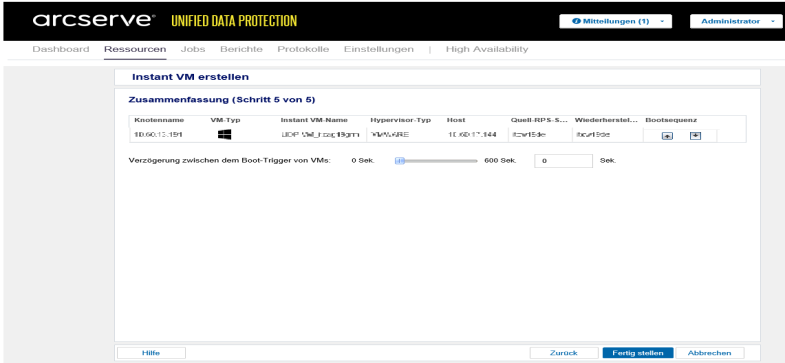The image size is (785, 363).
Task: Click the Quell-RPS-S... column header
Action: click(539, 120)
